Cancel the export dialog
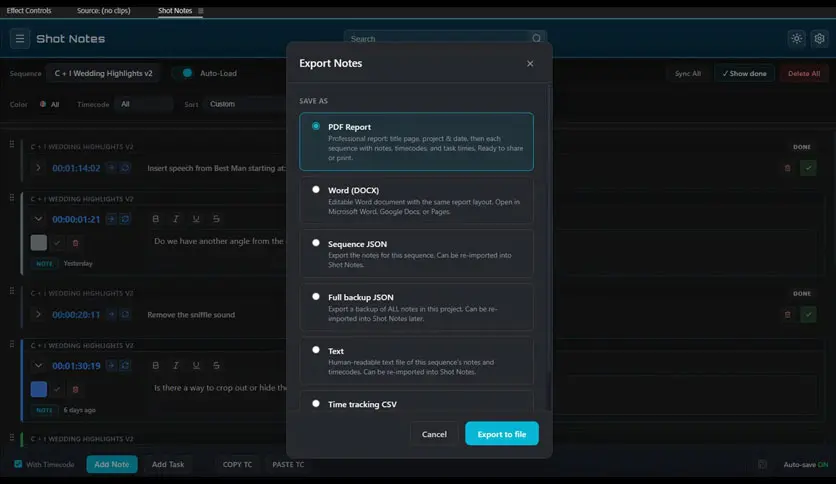The width and height of the screenshot is (836, 484). [434, 434]
